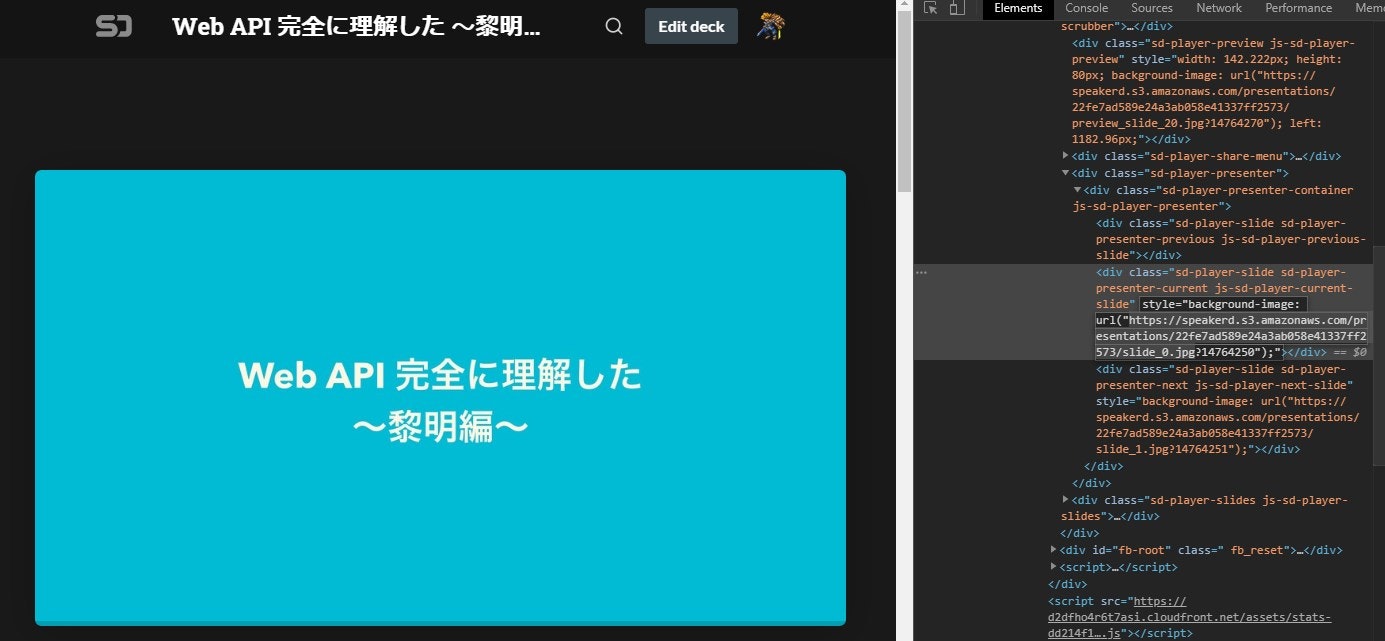Select the presenter-previous slide div node

coord(1230,239)
